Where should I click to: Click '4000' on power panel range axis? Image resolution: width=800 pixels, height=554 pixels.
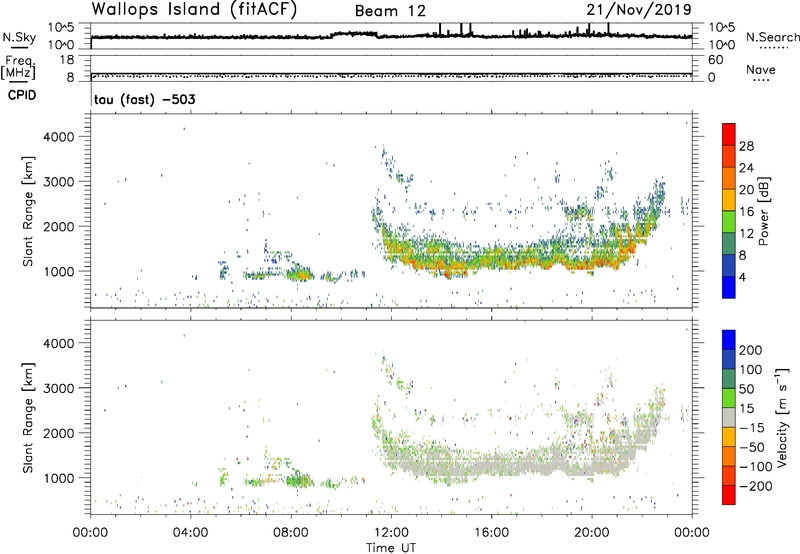pyautogui.click(x=58, y=137)
